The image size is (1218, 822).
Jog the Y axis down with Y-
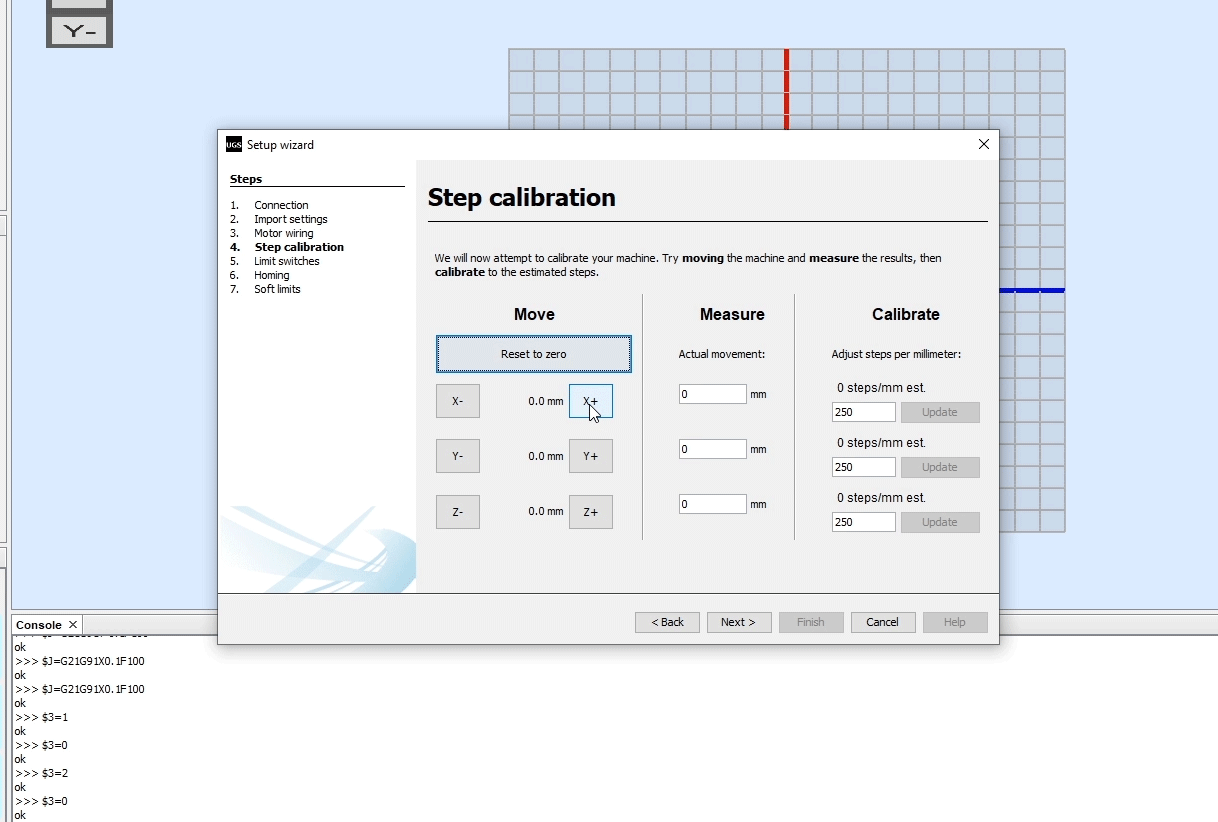pyautogui.click(x=457, y=455)
